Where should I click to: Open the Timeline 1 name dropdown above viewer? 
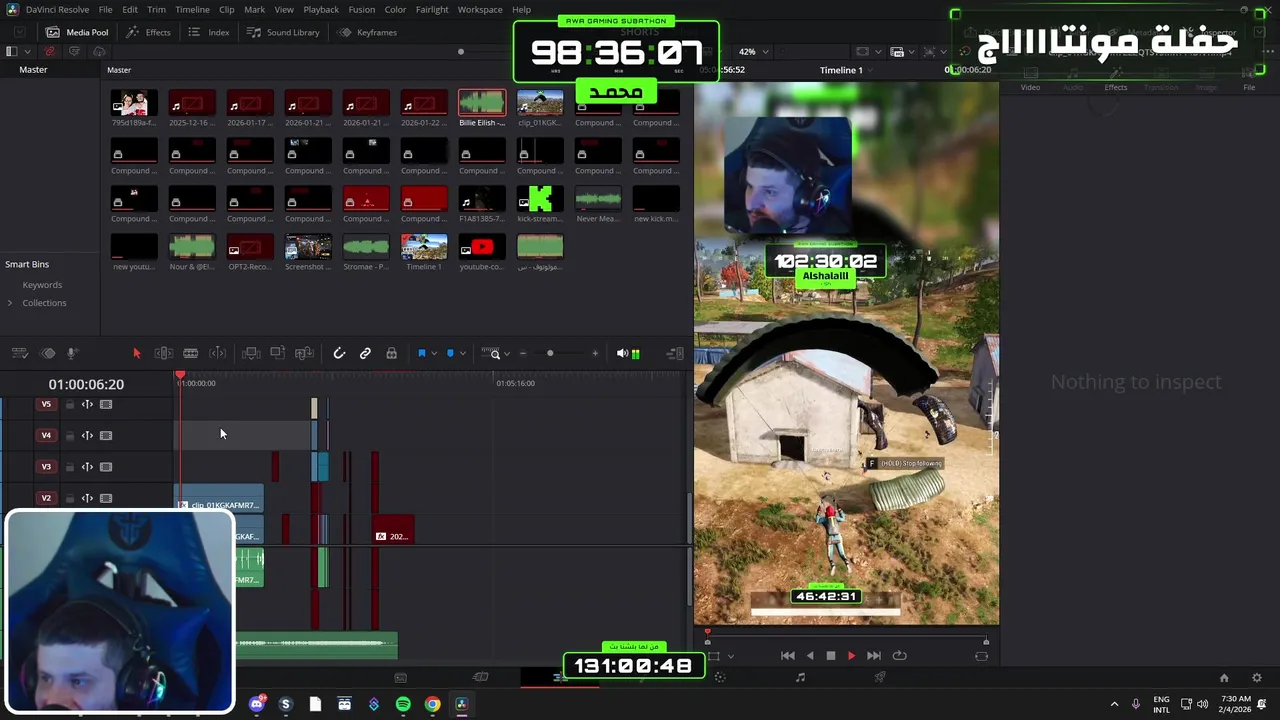coord(870,70)
